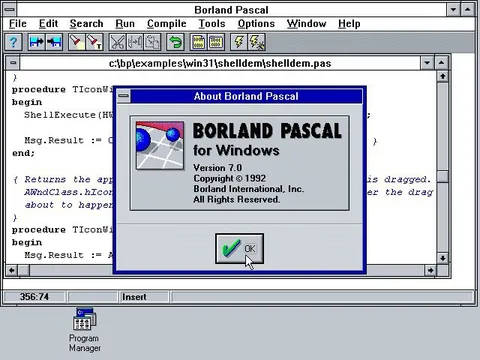Viewport: 480px width, 360px height.
Task: Click the About Borland Pascal title bar
Action: click(x=246, y=96)
